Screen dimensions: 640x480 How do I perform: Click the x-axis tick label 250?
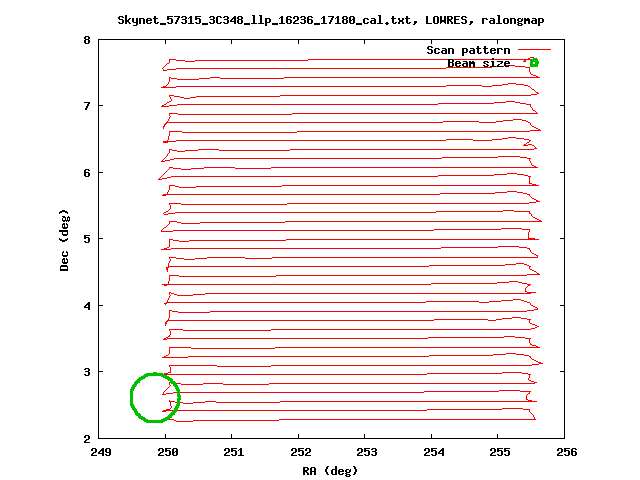[167, 452]
